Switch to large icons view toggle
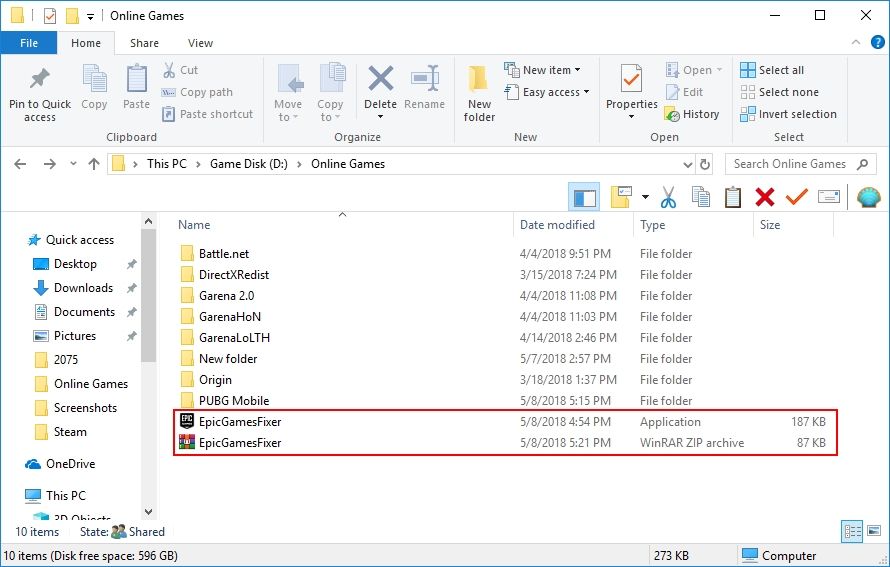This screenshot has height=567, width=890. [x=874, y=532]
